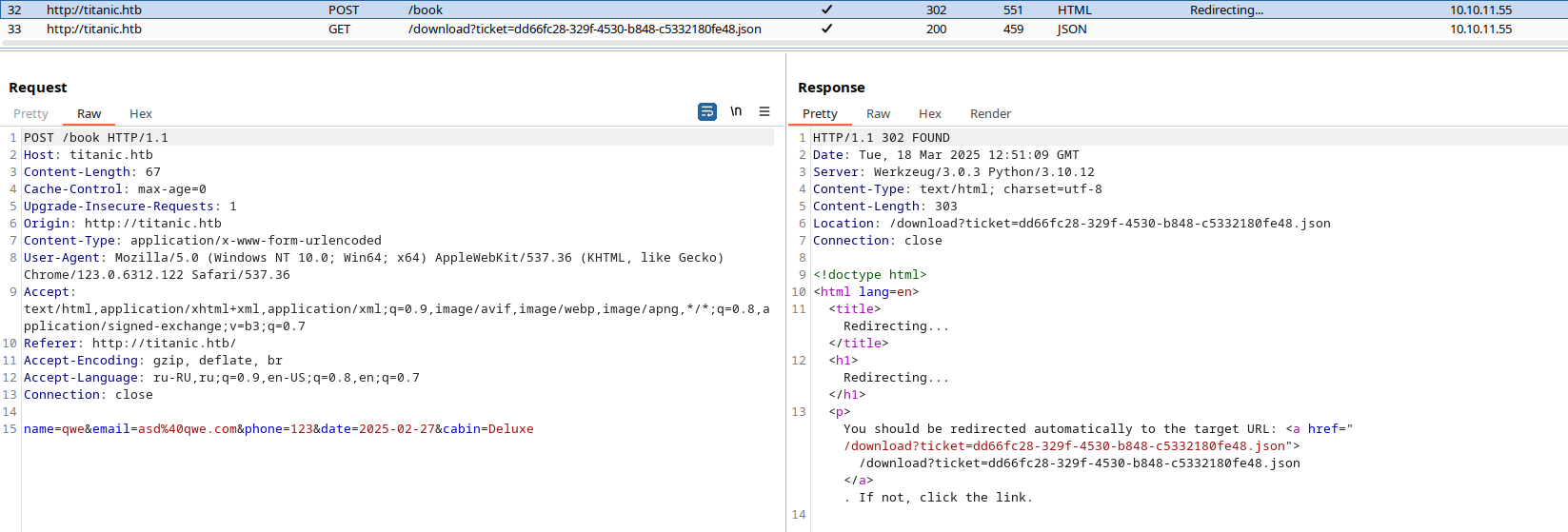This screenshot has height=532, width=1568.
Task: Click the /download?ticket URL in the history row 33
Action: coord(585,29)
